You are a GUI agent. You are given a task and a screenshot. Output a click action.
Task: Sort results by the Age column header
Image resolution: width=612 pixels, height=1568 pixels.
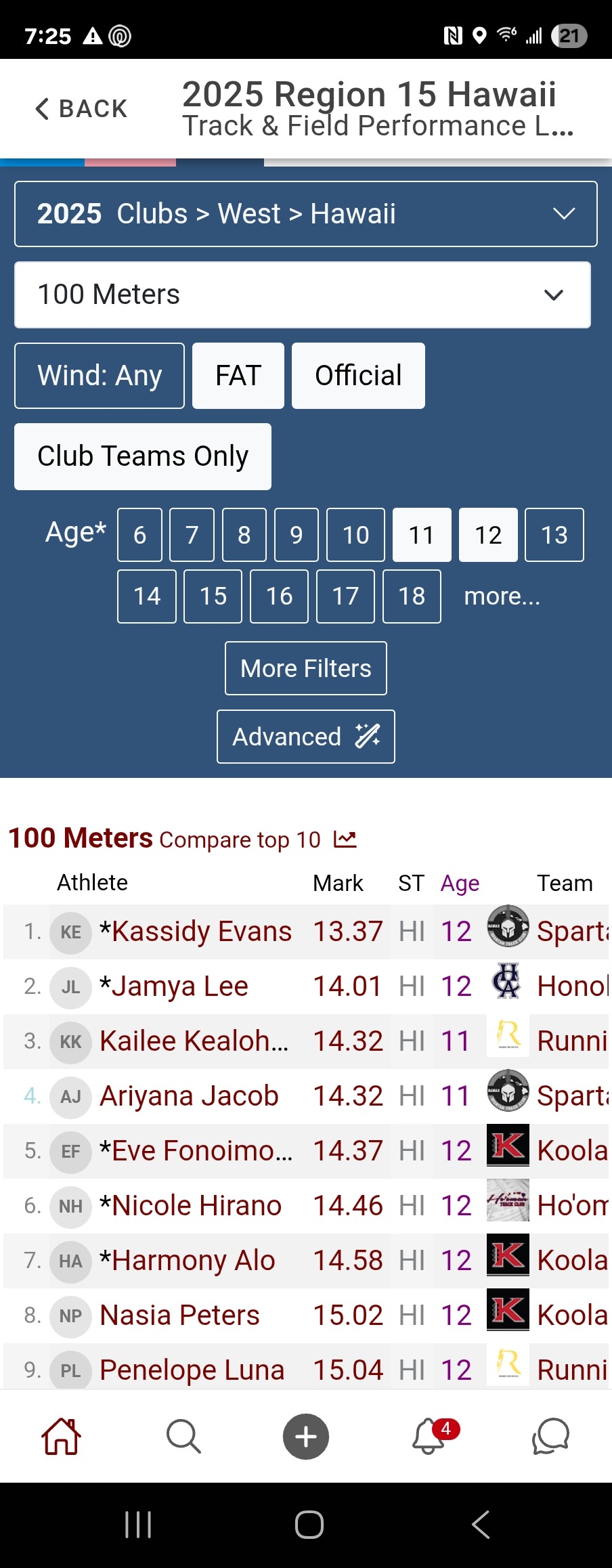pos(460,883)
